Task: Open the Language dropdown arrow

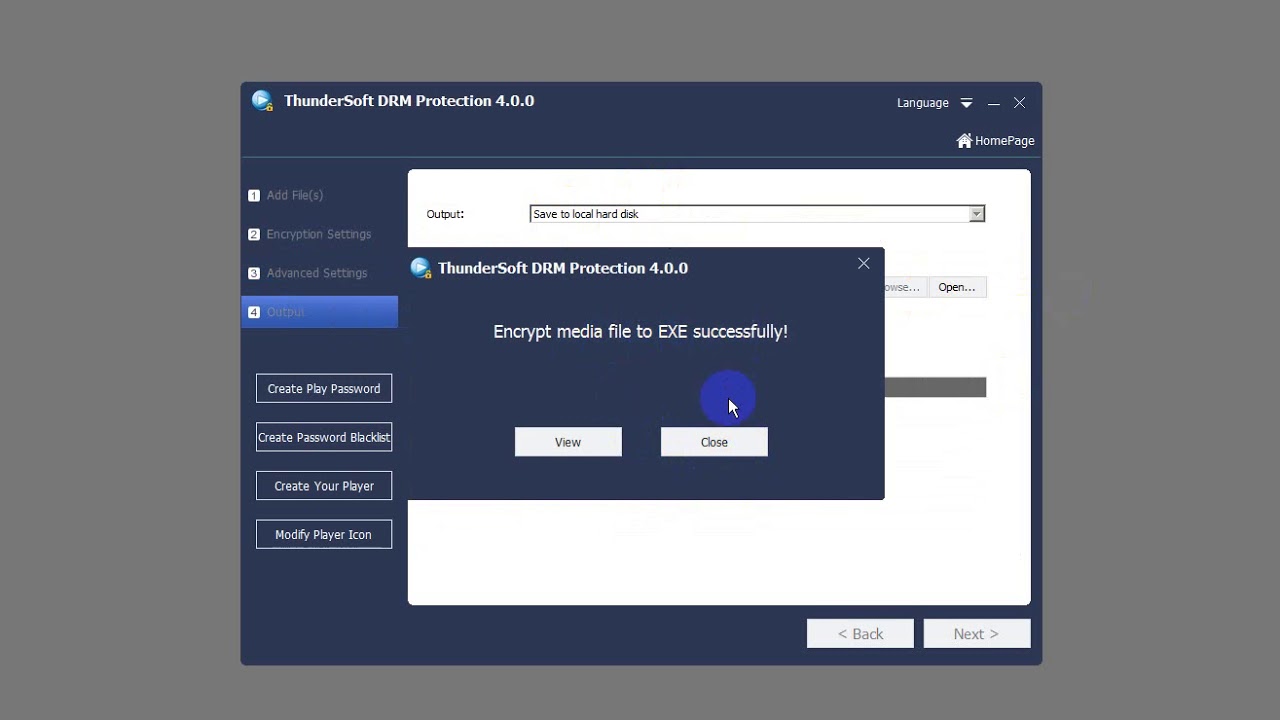Action: pyautogui.click(x=966, y=103)
